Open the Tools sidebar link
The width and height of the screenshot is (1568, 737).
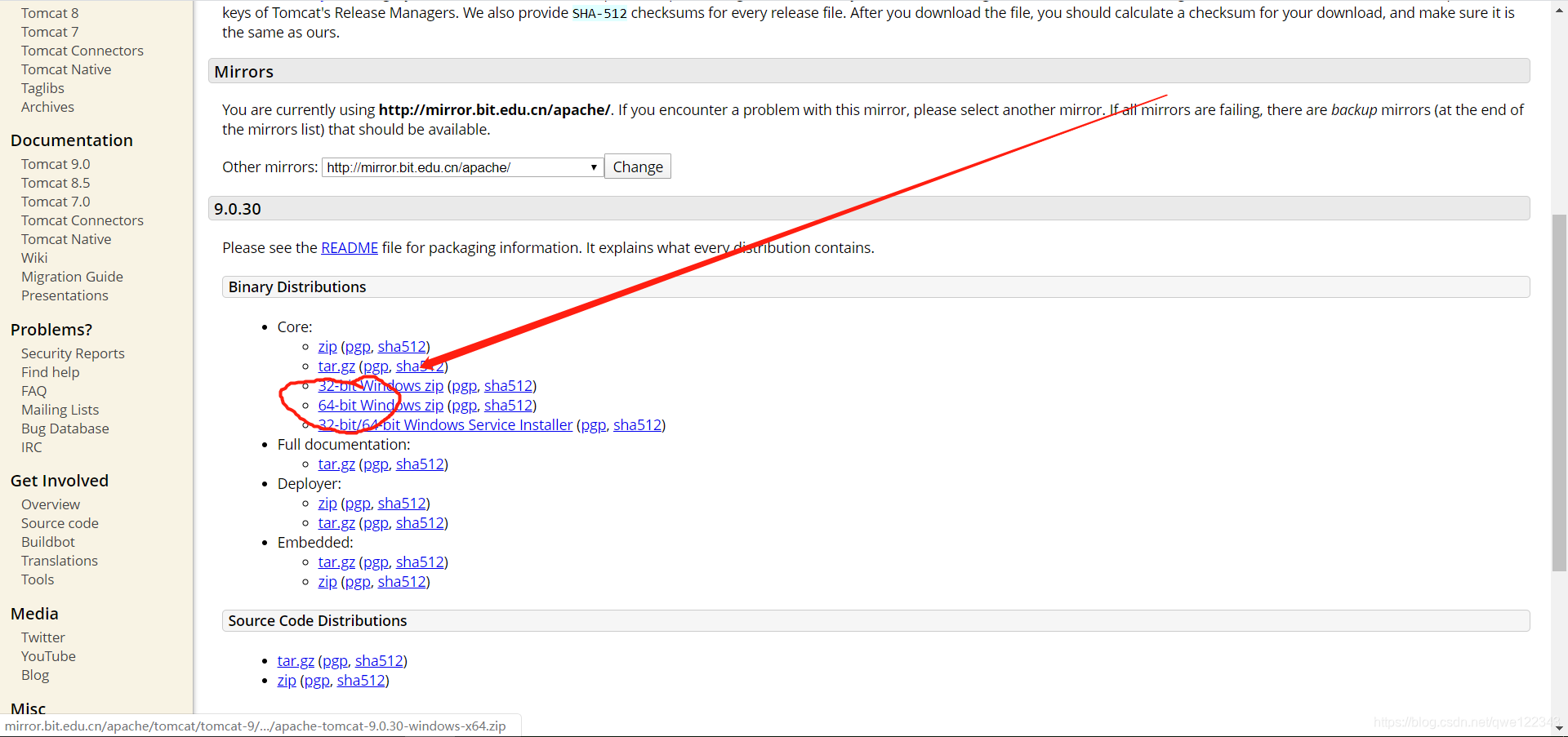click(38, 579)
